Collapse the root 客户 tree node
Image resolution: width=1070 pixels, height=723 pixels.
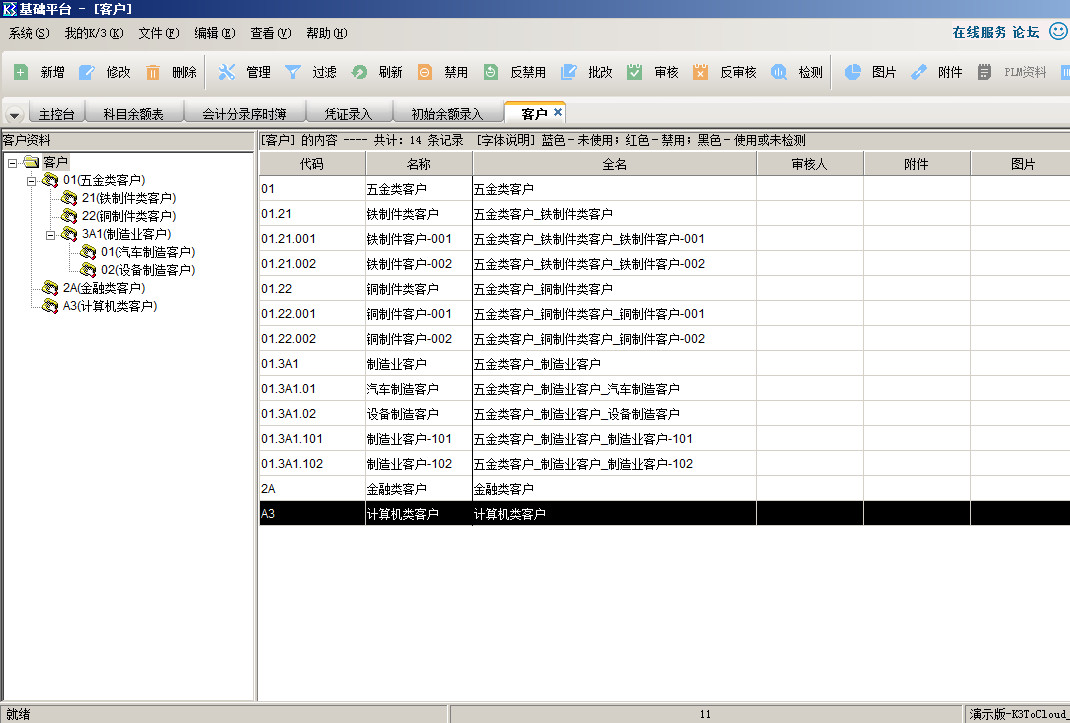pos(12,162)
